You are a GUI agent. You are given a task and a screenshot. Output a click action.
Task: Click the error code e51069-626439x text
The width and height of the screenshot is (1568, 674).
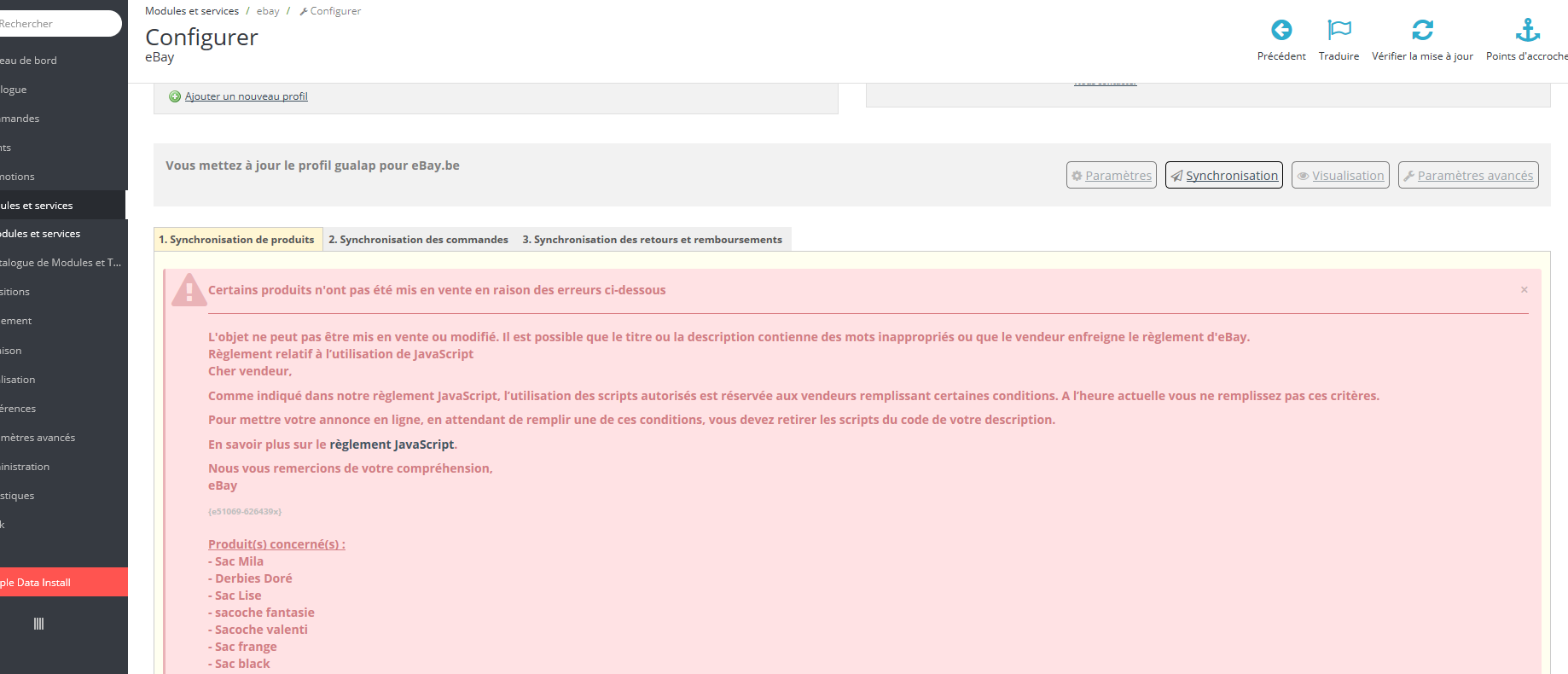(x=245, y=512)
